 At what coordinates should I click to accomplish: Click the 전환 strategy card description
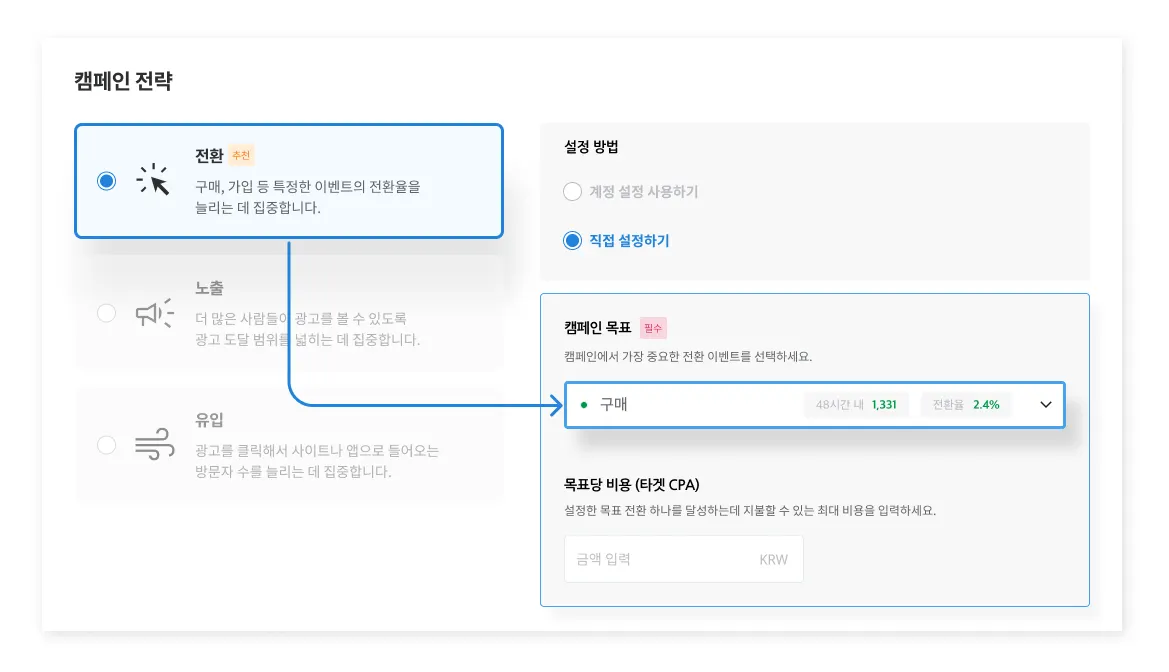[308, 198]
